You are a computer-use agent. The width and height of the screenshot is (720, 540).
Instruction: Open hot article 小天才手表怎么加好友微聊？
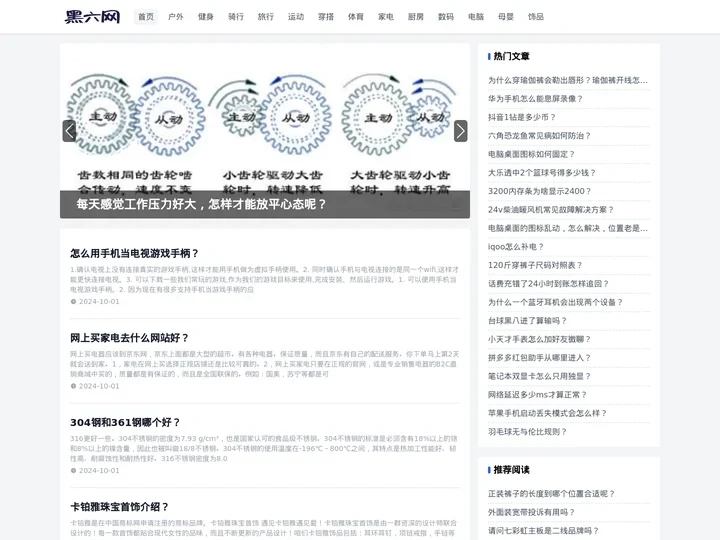[x=540, y=339]
